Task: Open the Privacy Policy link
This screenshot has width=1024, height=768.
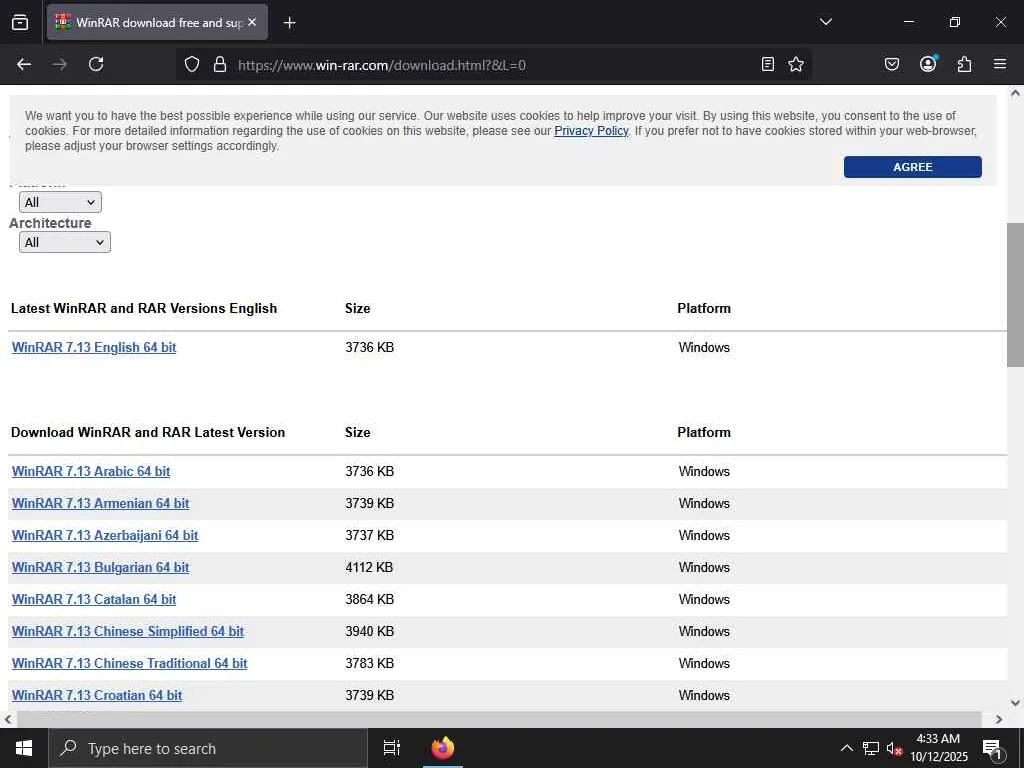Action: [591, 131]
